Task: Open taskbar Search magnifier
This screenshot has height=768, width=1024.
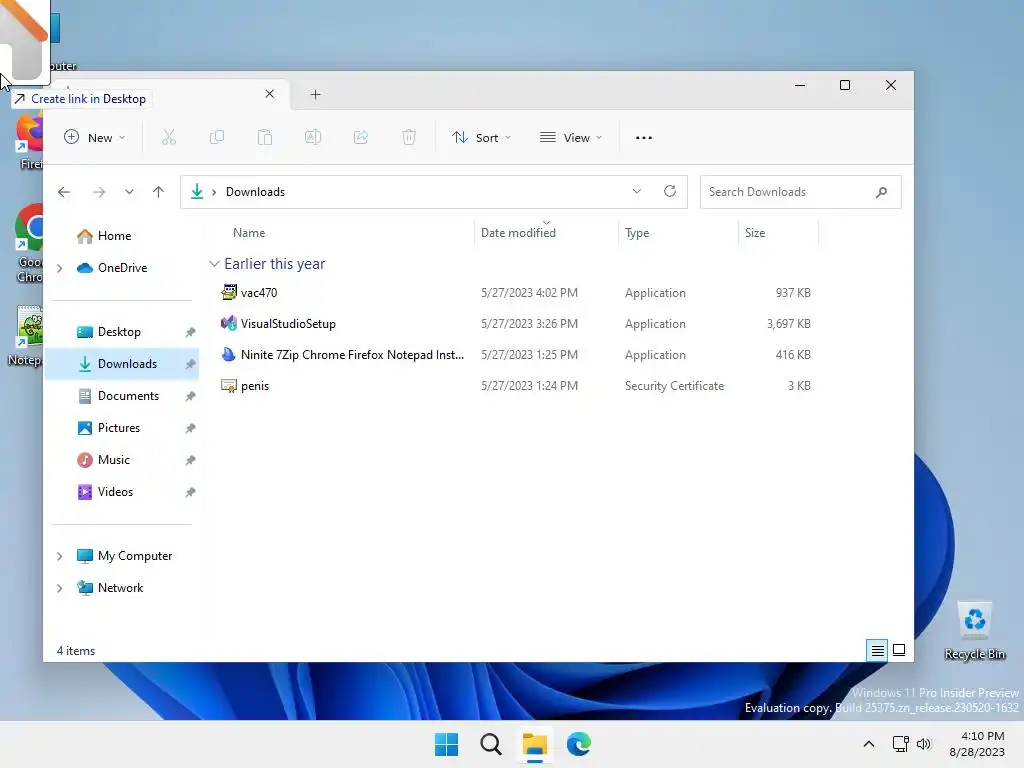Action: click(x=490, y=744)
